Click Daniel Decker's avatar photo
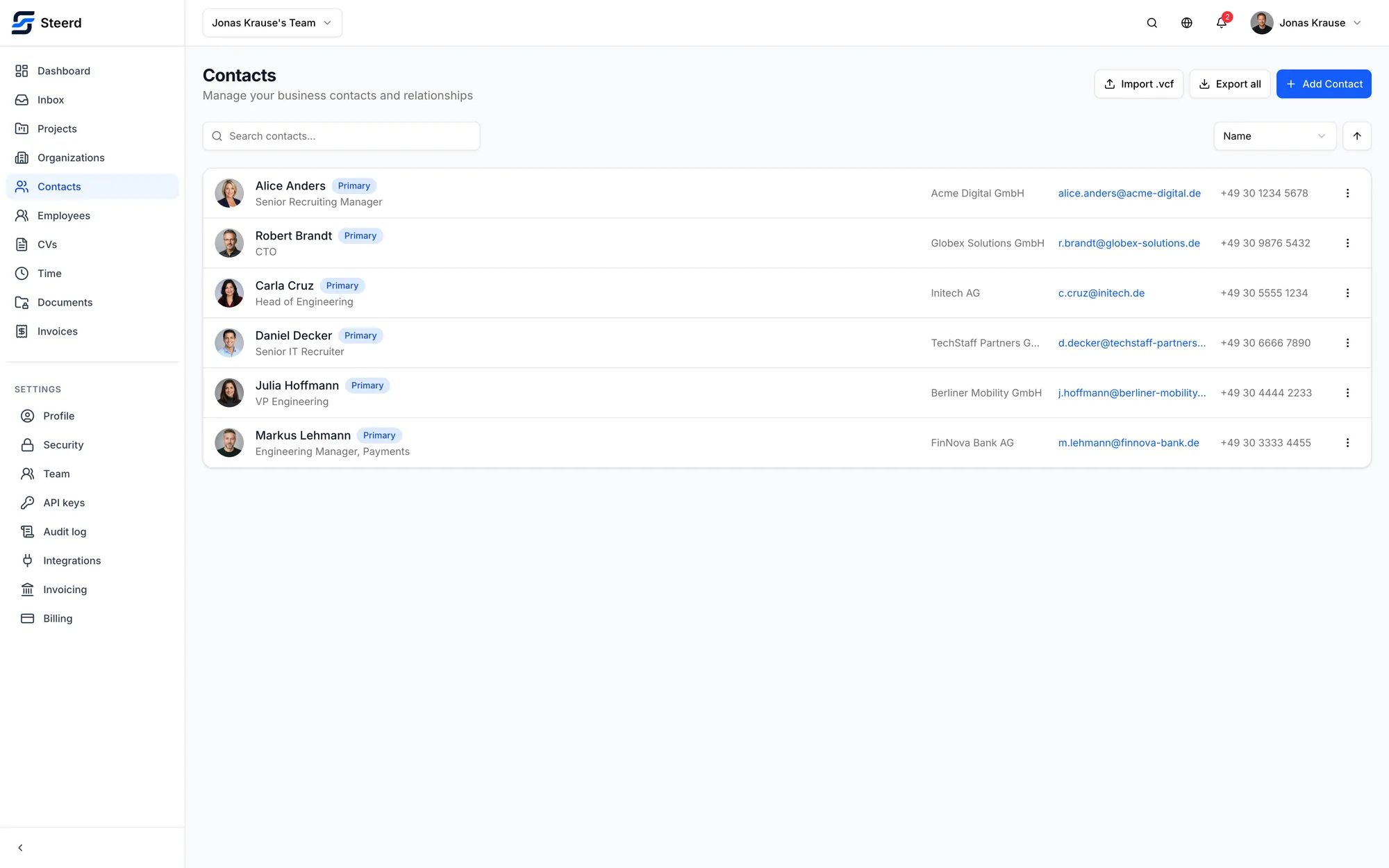This screenshot has width=1389, height=868. point(229,343)
